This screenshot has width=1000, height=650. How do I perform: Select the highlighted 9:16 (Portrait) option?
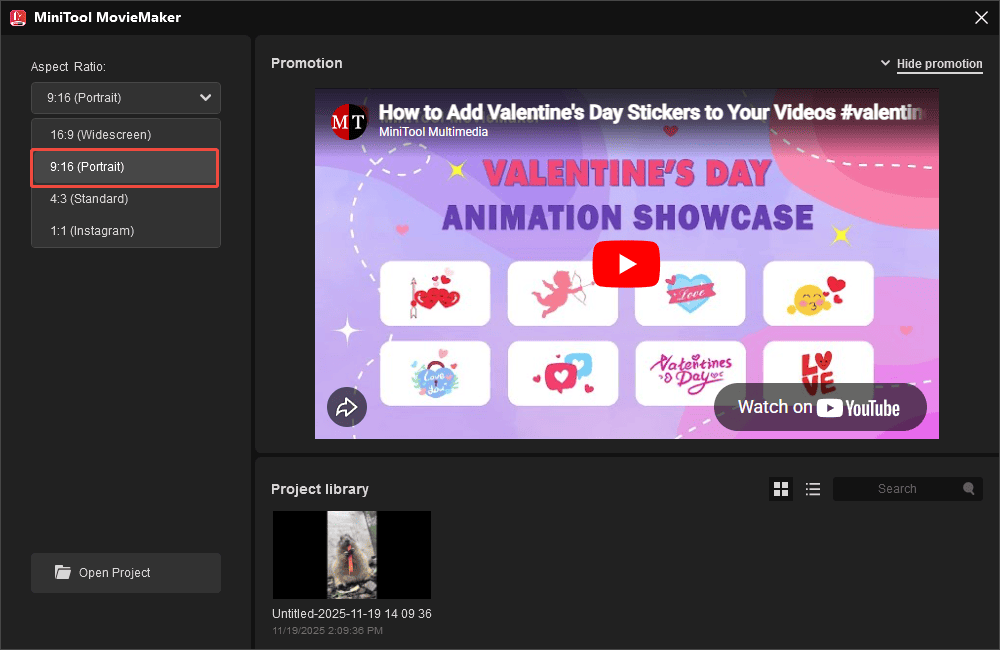click(125, 167)
